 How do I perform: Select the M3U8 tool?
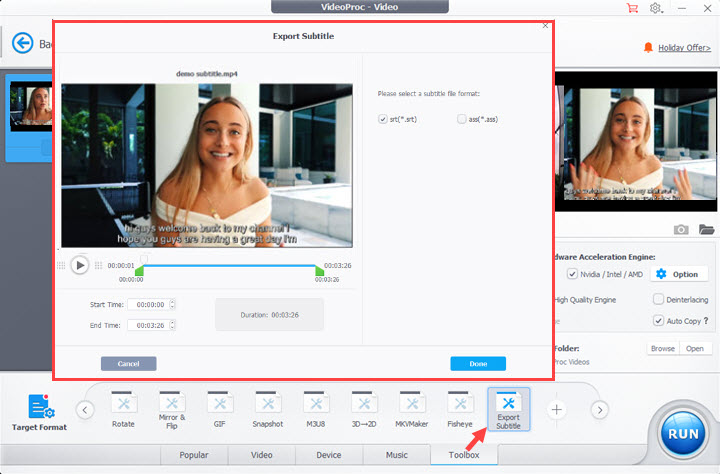(x=315, y=410)
